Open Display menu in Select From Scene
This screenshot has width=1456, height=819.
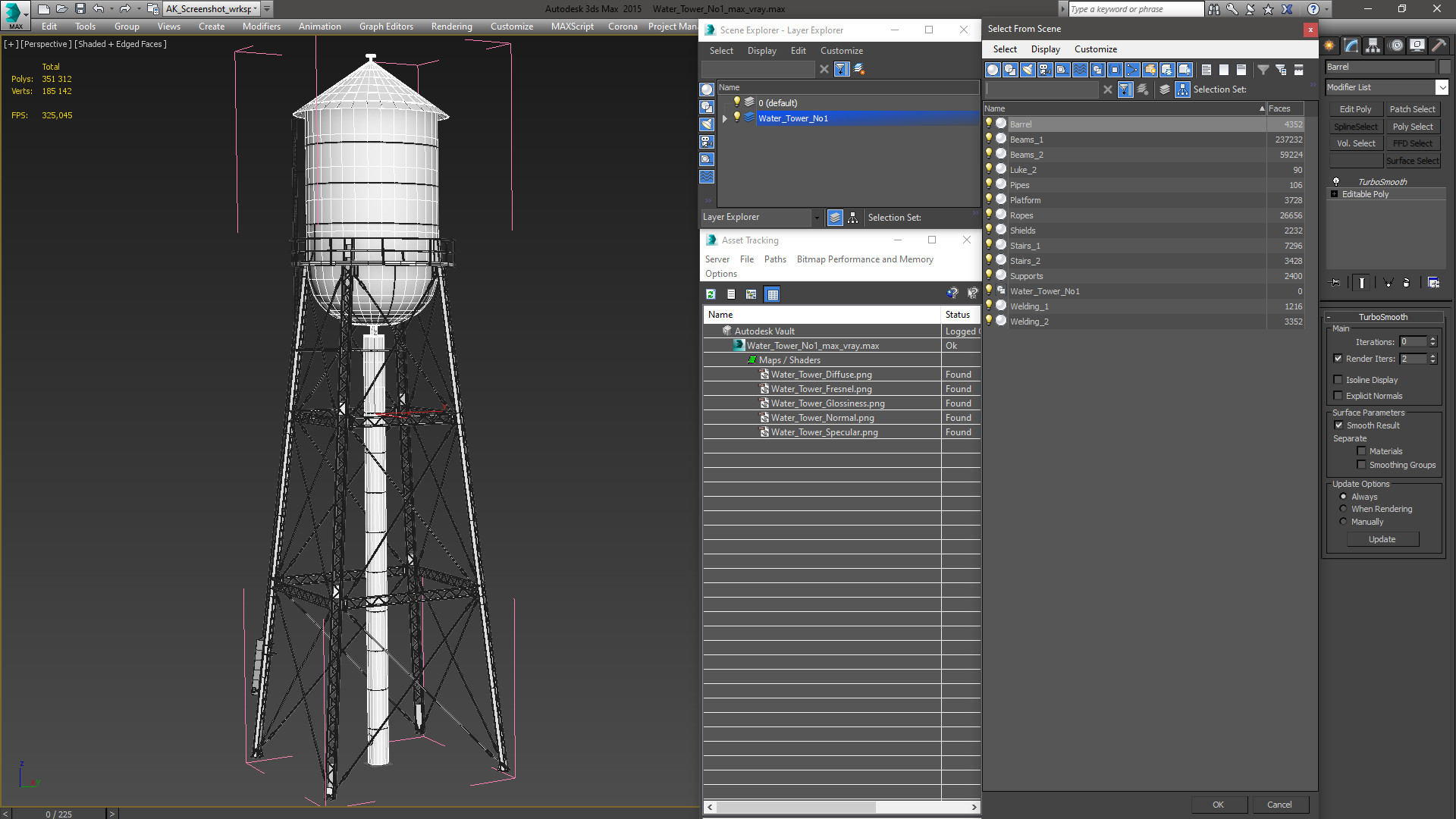point(1045,49)
